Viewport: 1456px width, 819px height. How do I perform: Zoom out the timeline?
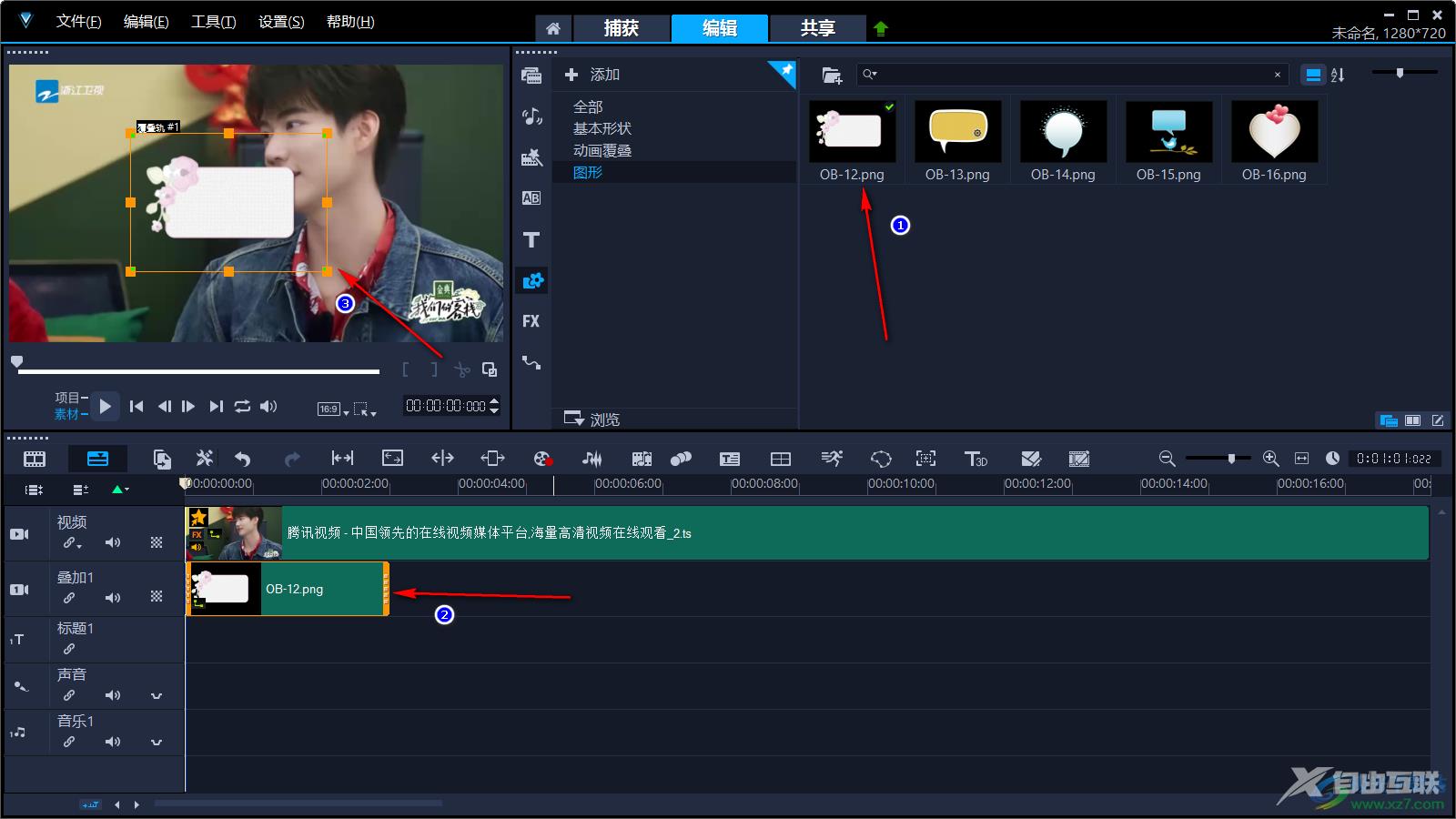click(1167, 460)
